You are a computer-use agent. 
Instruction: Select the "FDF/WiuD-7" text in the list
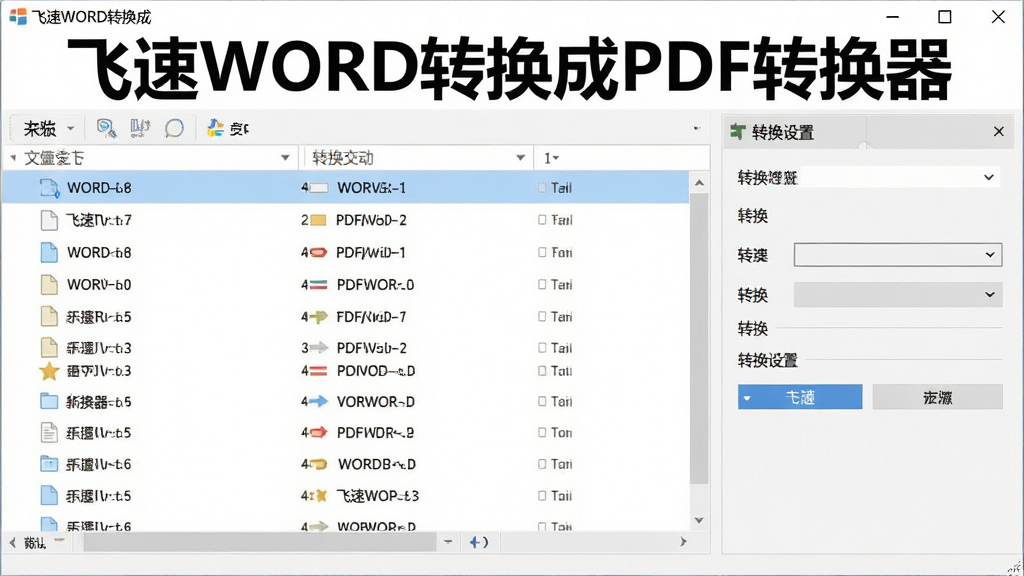[x=371, y=317]
